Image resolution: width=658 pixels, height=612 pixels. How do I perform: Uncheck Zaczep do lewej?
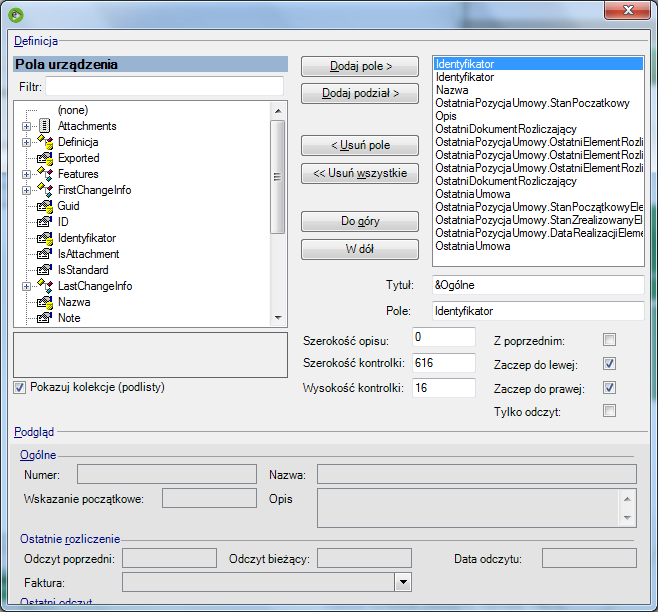tap(609, 364)
